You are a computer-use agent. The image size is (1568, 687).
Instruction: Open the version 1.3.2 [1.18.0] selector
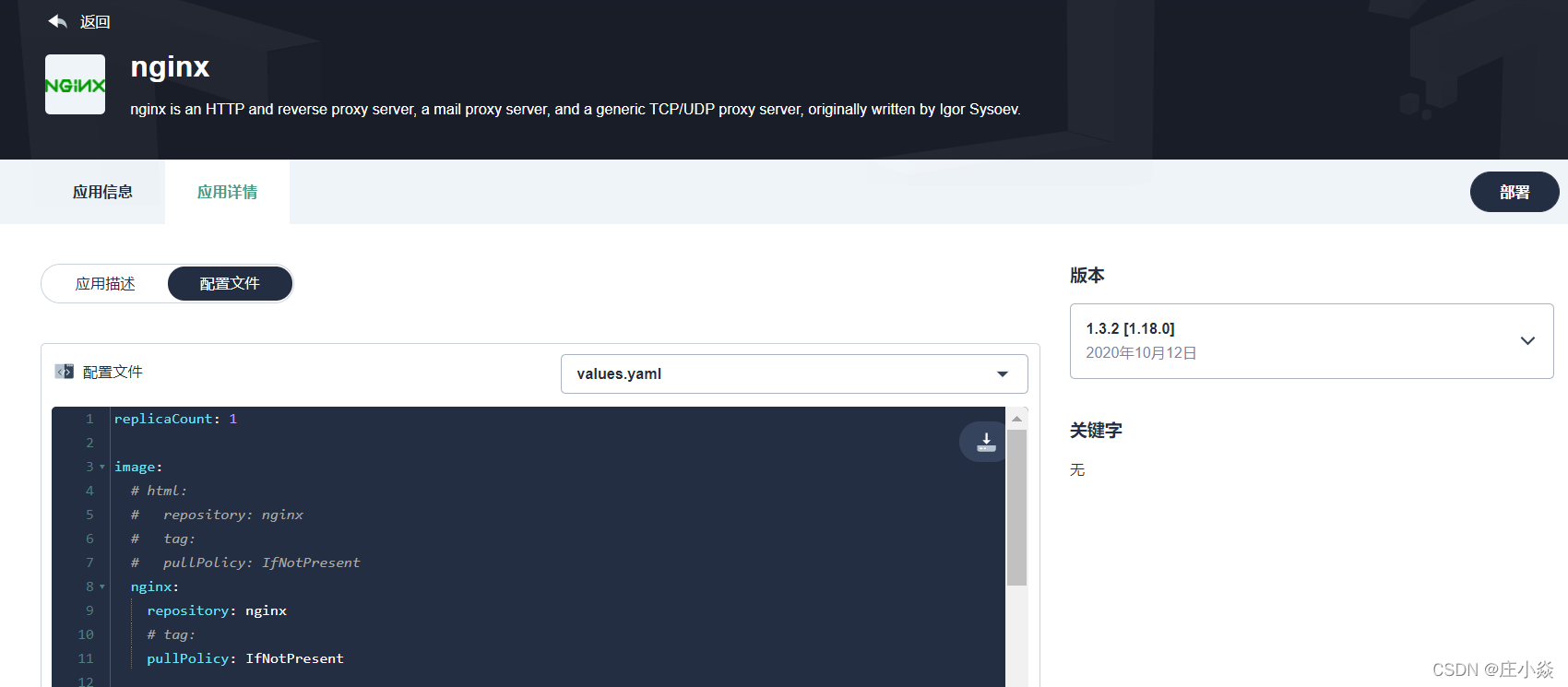1312,341
